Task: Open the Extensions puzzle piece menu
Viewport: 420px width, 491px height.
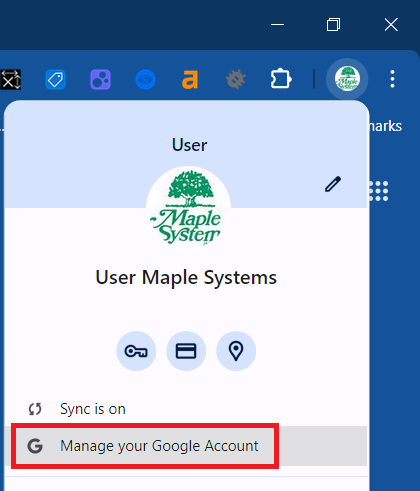Action: (281, 79)
